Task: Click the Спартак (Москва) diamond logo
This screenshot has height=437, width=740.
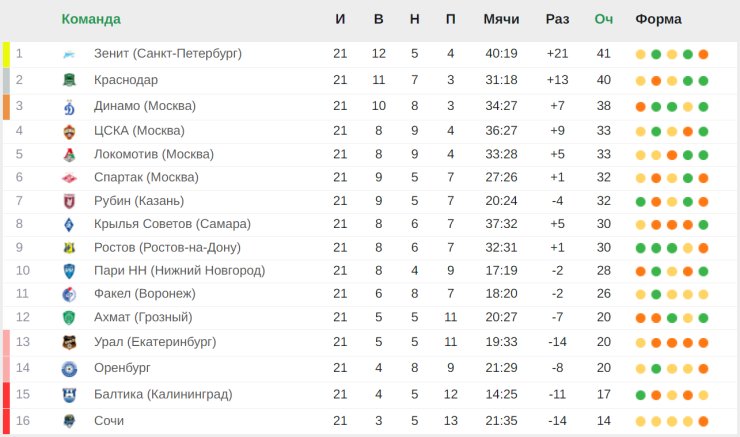Action: 69,178
